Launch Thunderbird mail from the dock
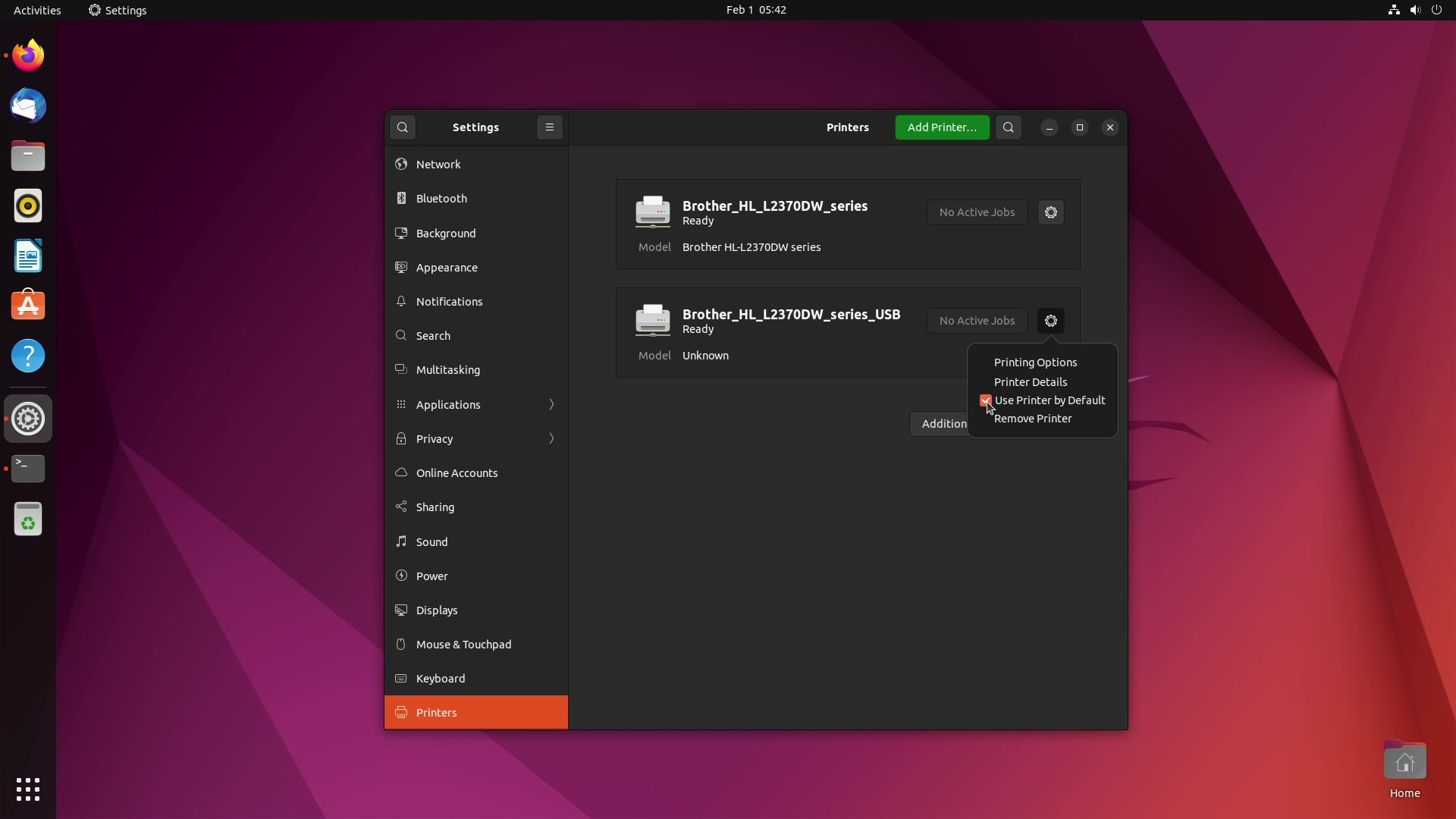Image resolution: width=1456 pixels, height=819 pixels. (x=28, y=105)
